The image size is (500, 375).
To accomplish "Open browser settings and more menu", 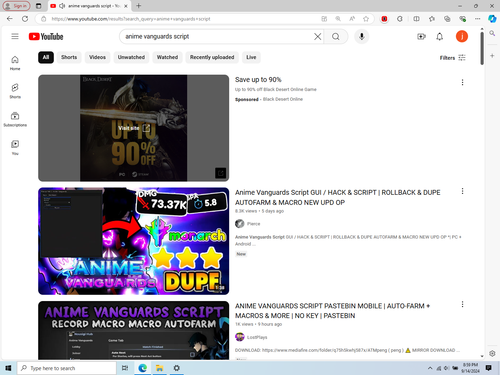I will pyautogui.click(x=477, y=19).
